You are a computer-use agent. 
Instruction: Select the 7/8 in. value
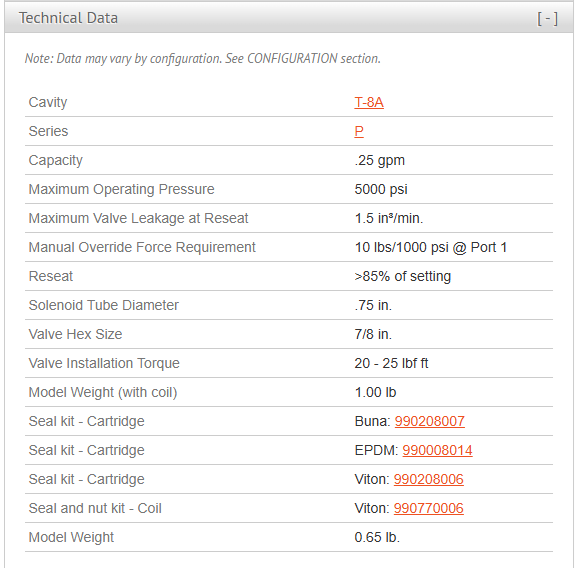point(373,334)
